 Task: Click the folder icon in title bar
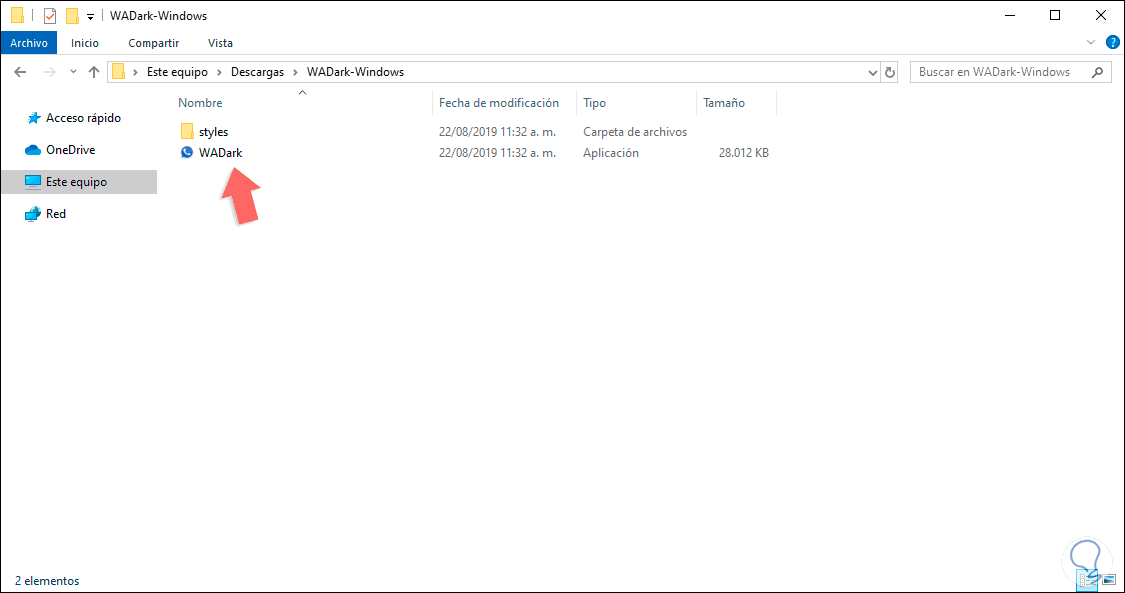tap(19, 16)
